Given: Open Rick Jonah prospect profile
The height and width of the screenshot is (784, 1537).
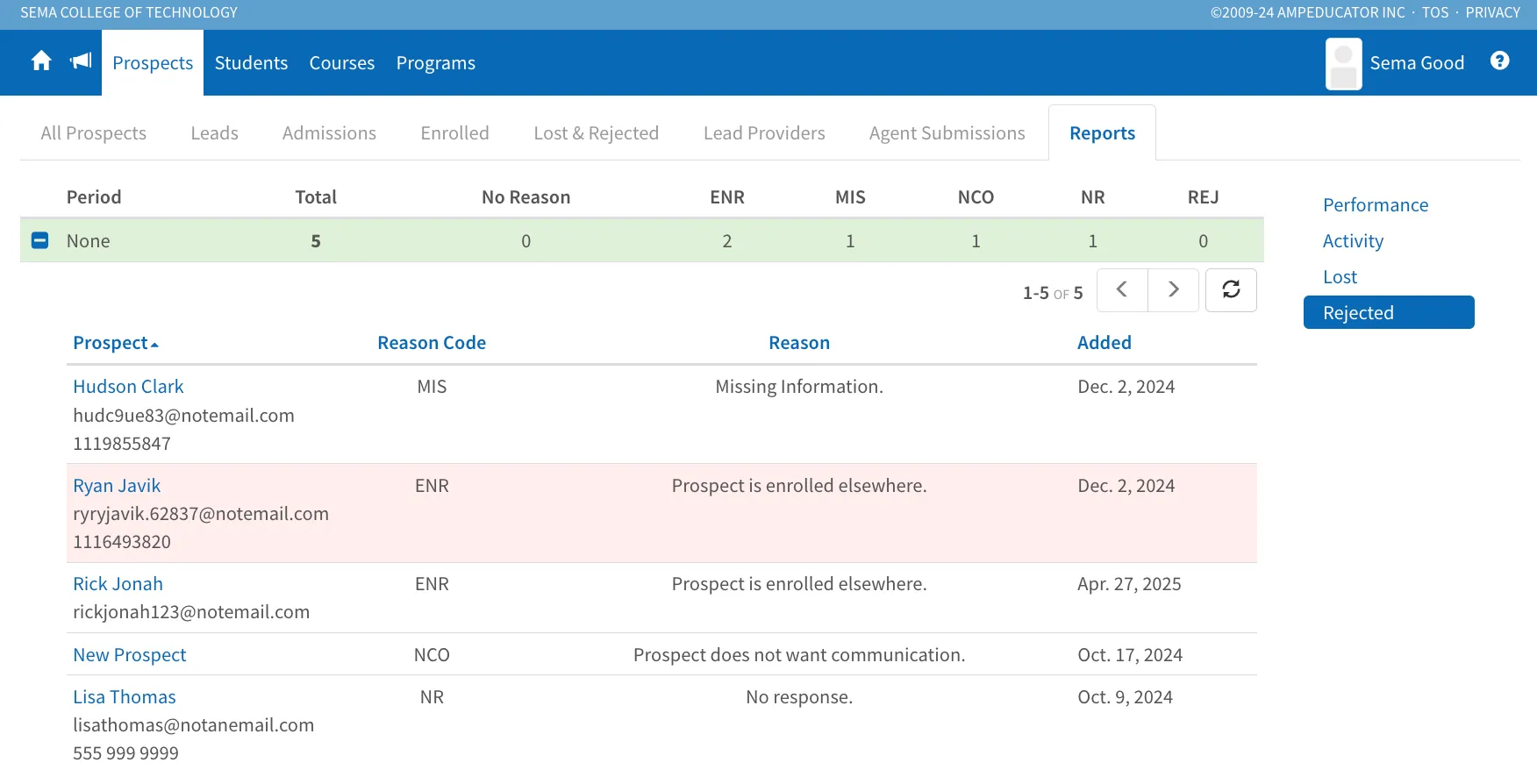Looking at the screenshot, I should click(118, 584).
